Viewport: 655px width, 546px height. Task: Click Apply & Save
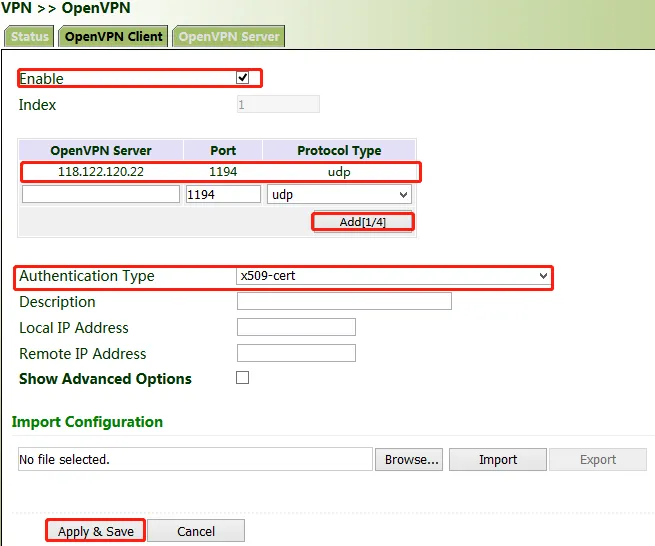[96, 531]
